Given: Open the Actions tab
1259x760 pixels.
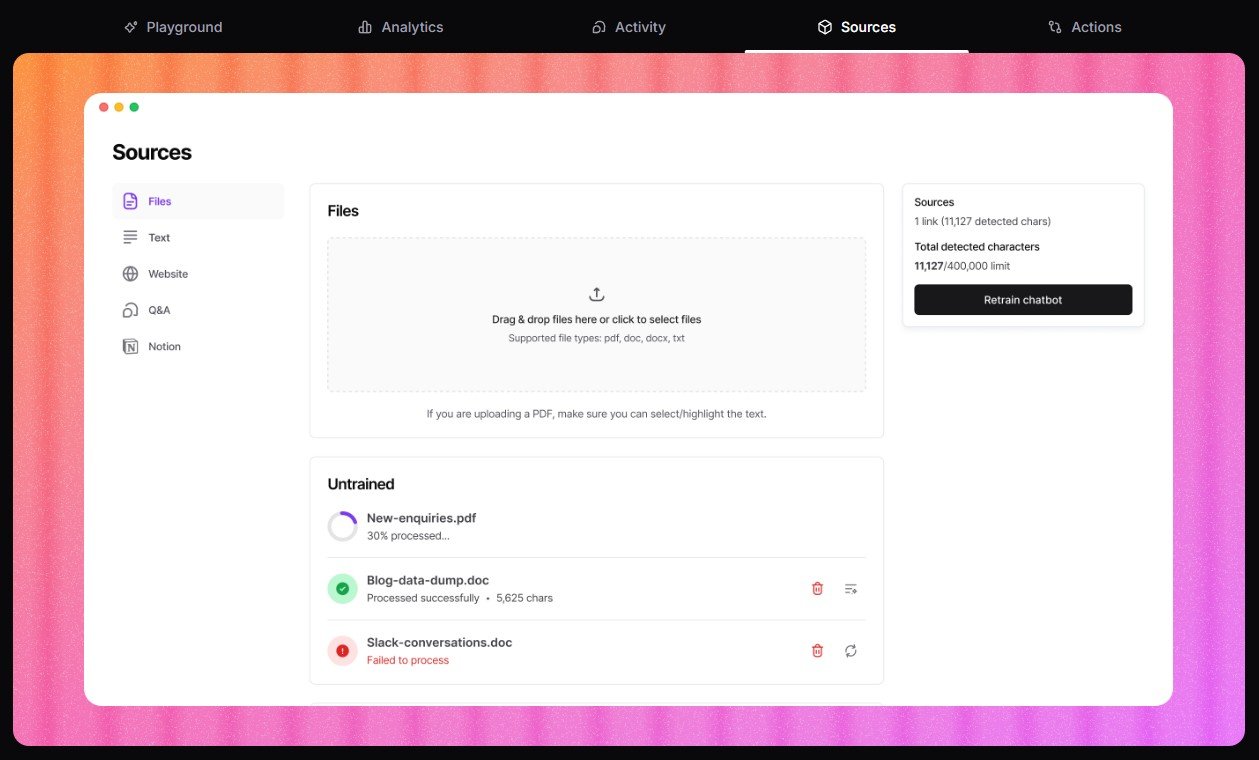Looking at the screenshot, I should [1084, 27].
